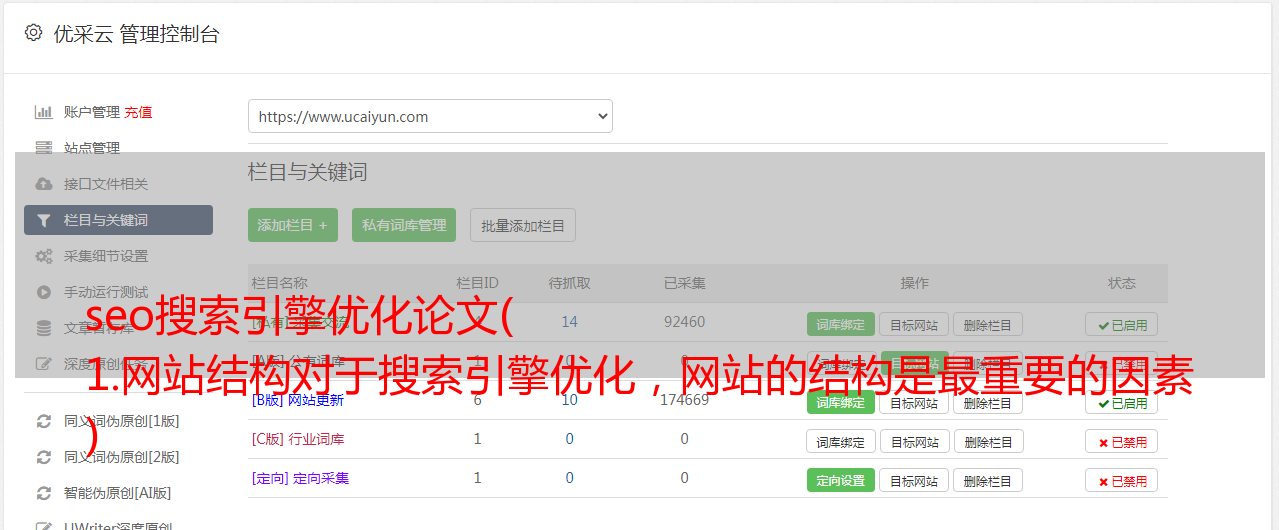Viewport: 1279px width, 530px height.
Task: Click the 站点管理 server icon
Action: tap(43, 148)
